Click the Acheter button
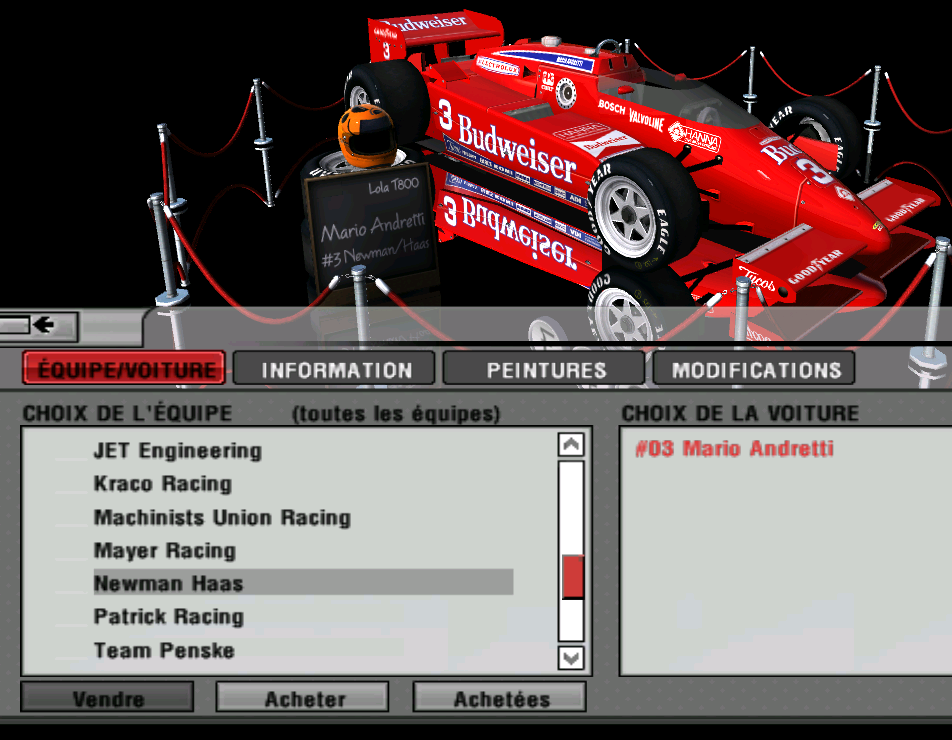Image resolution: width=952 pixels, height=740 pixels. click(x=303, y=697)
